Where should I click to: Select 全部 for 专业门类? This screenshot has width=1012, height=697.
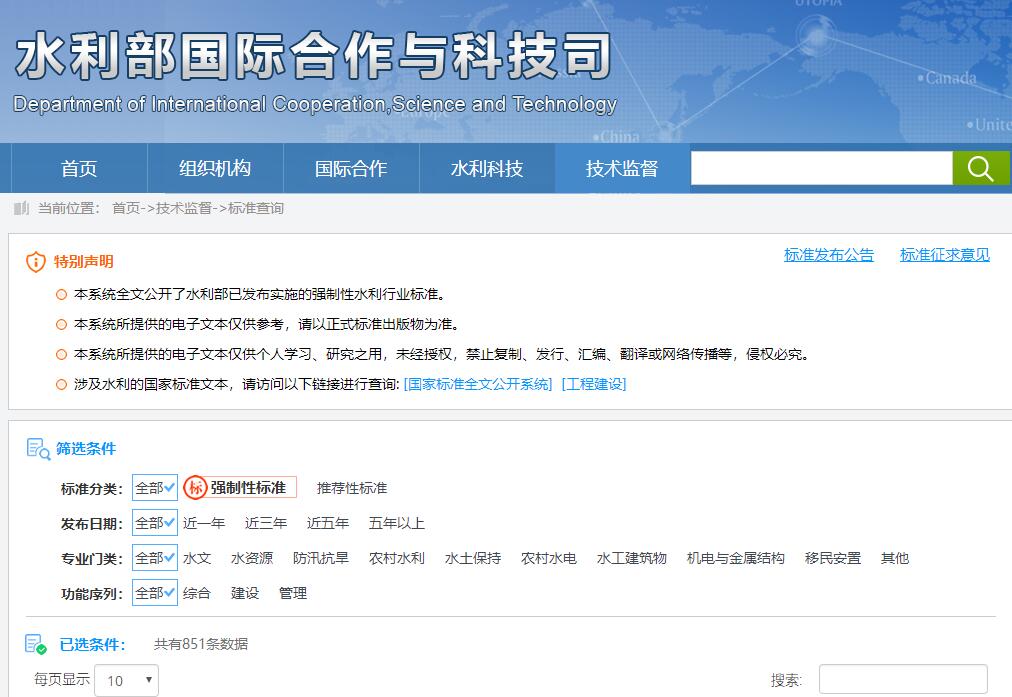tap(155, 558)
